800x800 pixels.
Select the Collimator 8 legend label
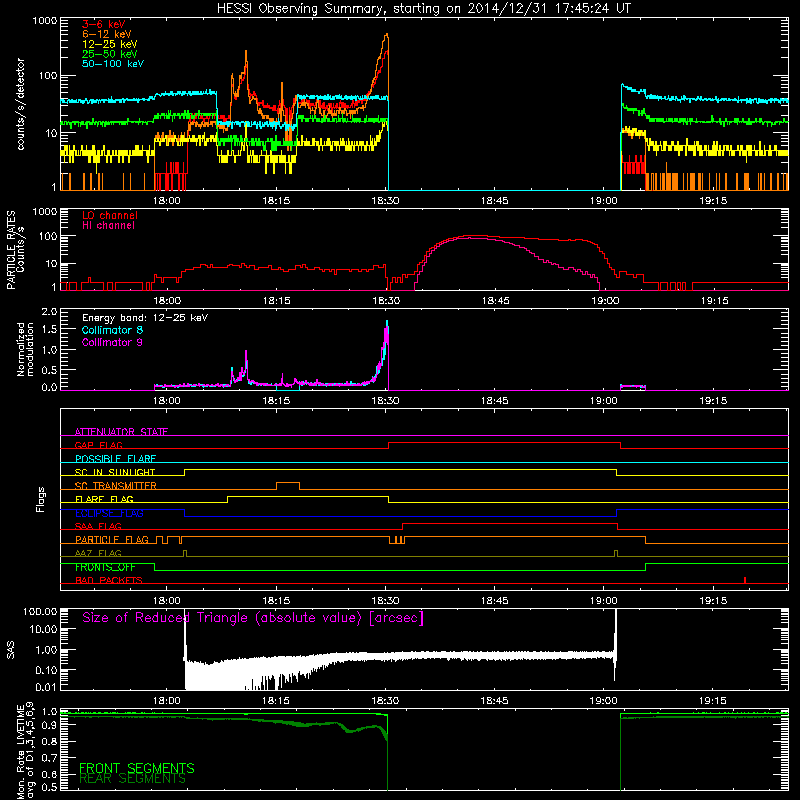(x=112, y=330)
